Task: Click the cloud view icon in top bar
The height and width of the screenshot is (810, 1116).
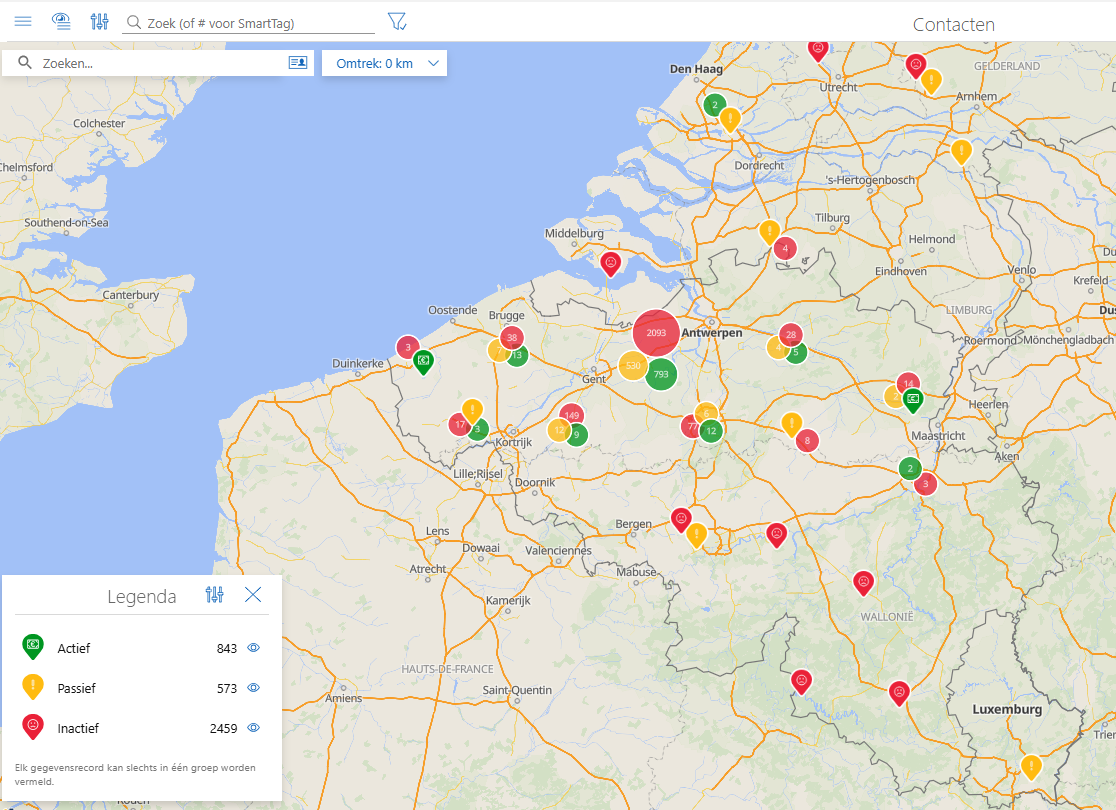Action: click(x=61, y=21)
